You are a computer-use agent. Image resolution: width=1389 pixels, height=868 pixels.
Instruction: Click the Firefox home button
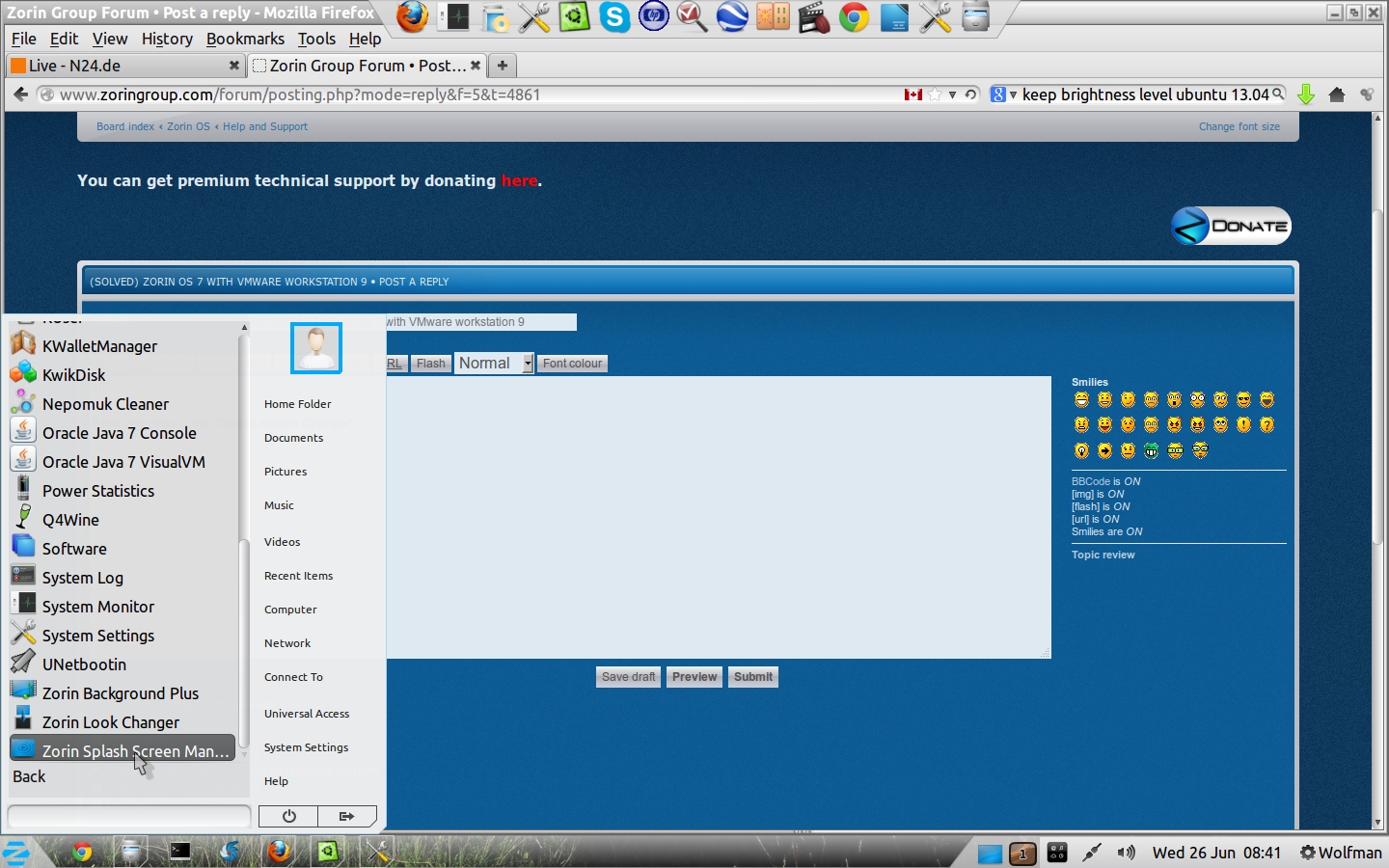(1336, 95)
